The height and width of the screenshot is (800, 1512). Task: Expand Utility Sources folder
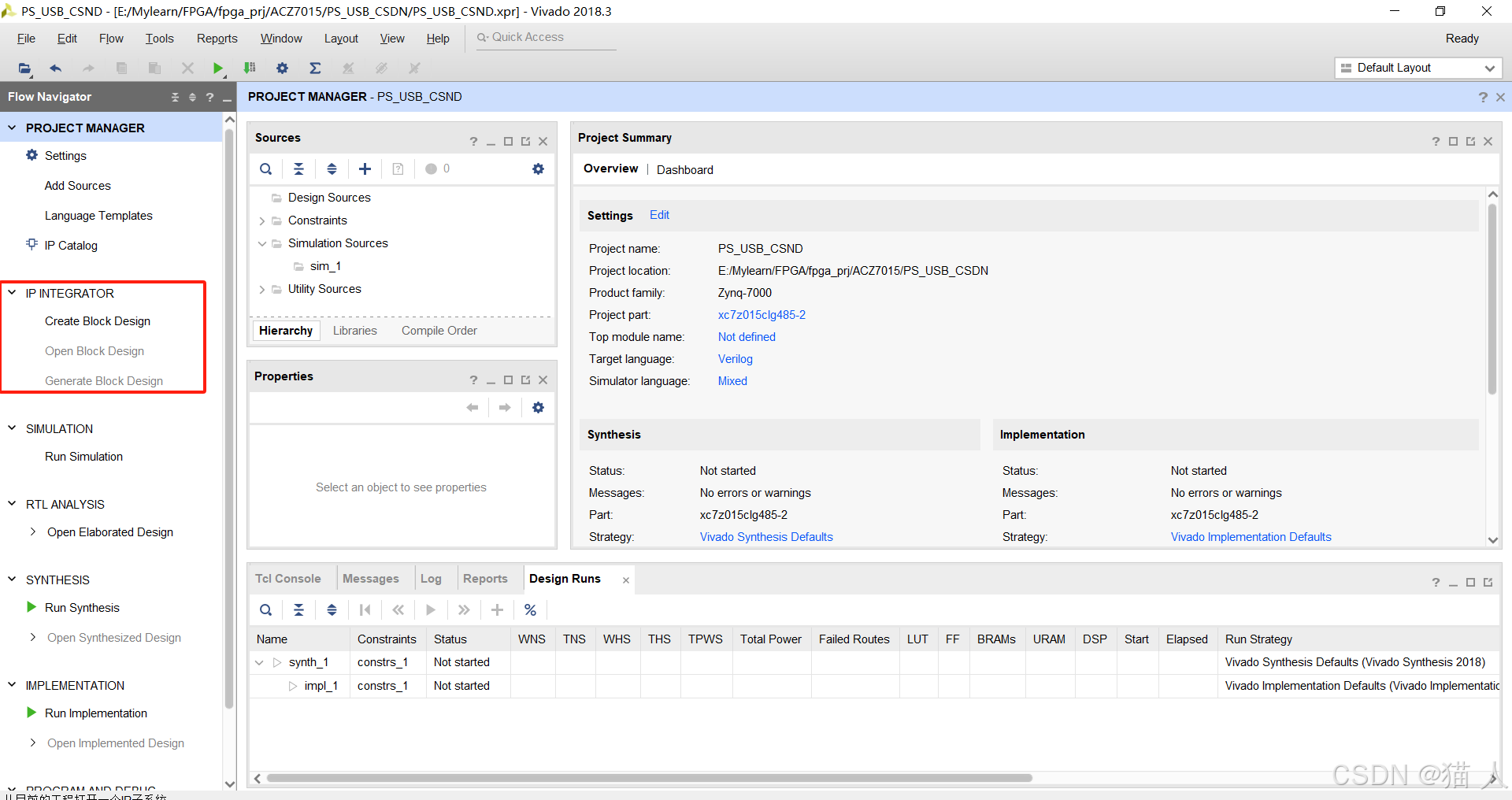coord(262,290)
